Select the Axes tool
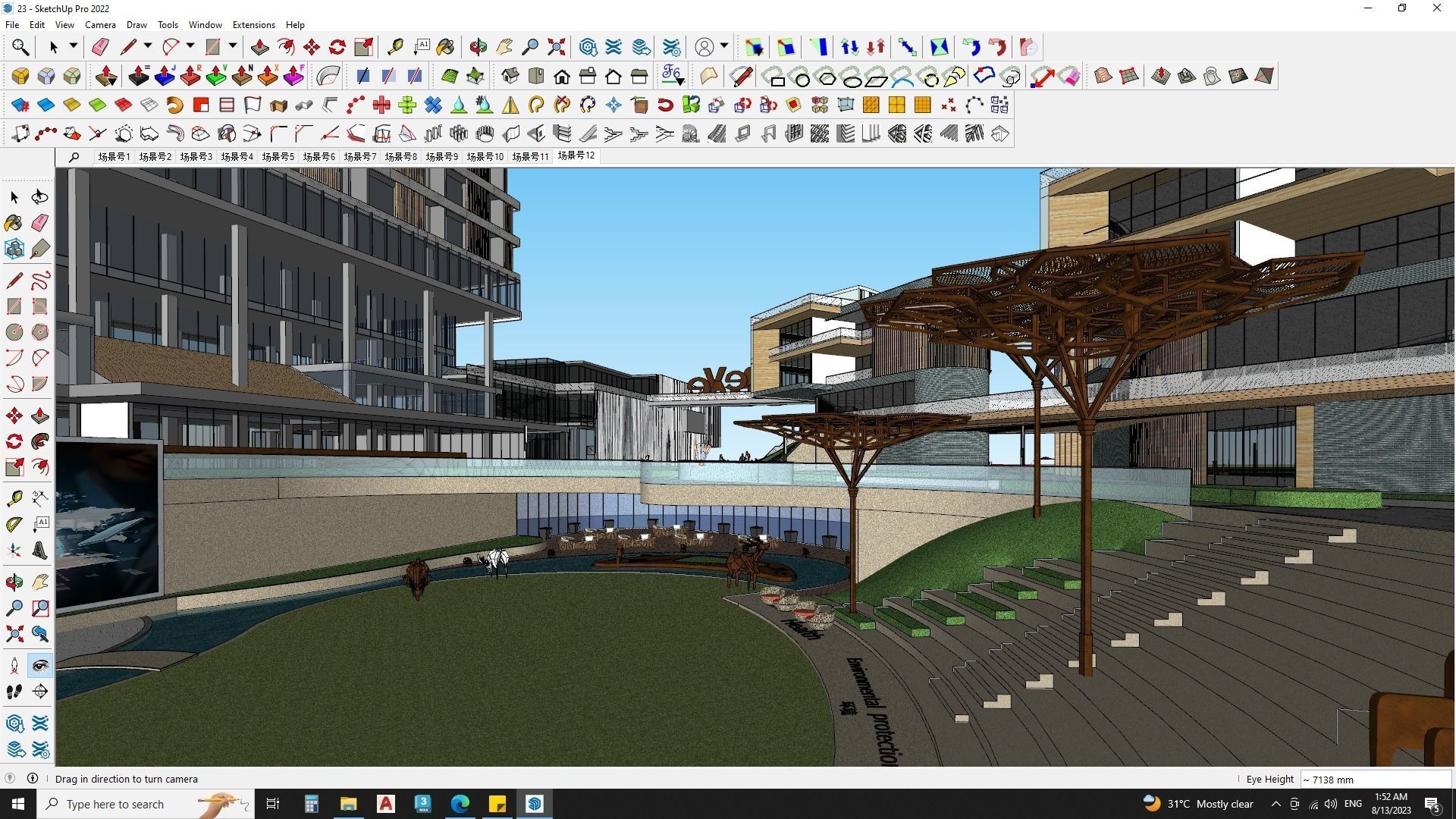Viewport: 1456px width, 819px height. (x=14, y=551)
